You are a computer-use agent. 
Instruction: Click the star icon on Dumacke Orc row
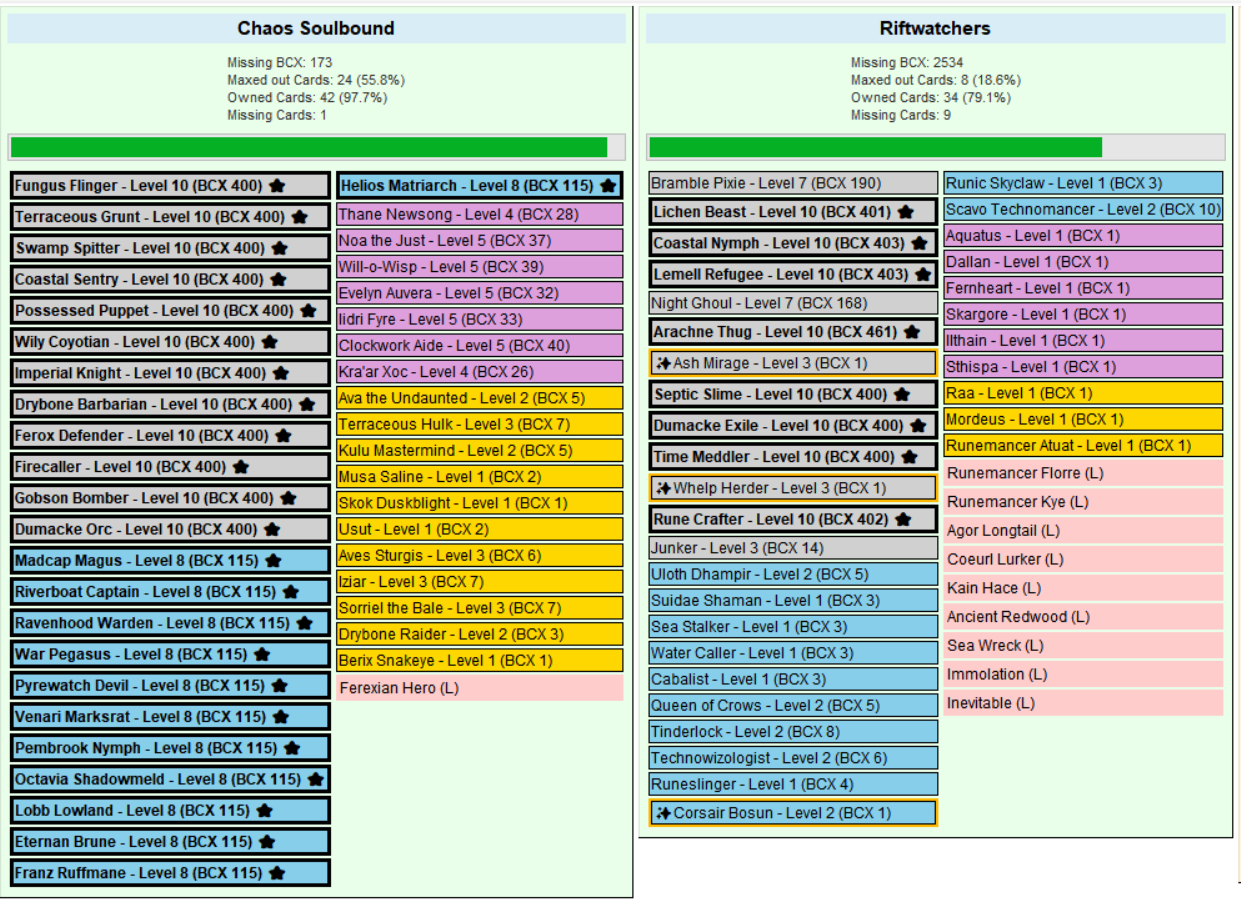pyautogui.click(x=272, y=529)
